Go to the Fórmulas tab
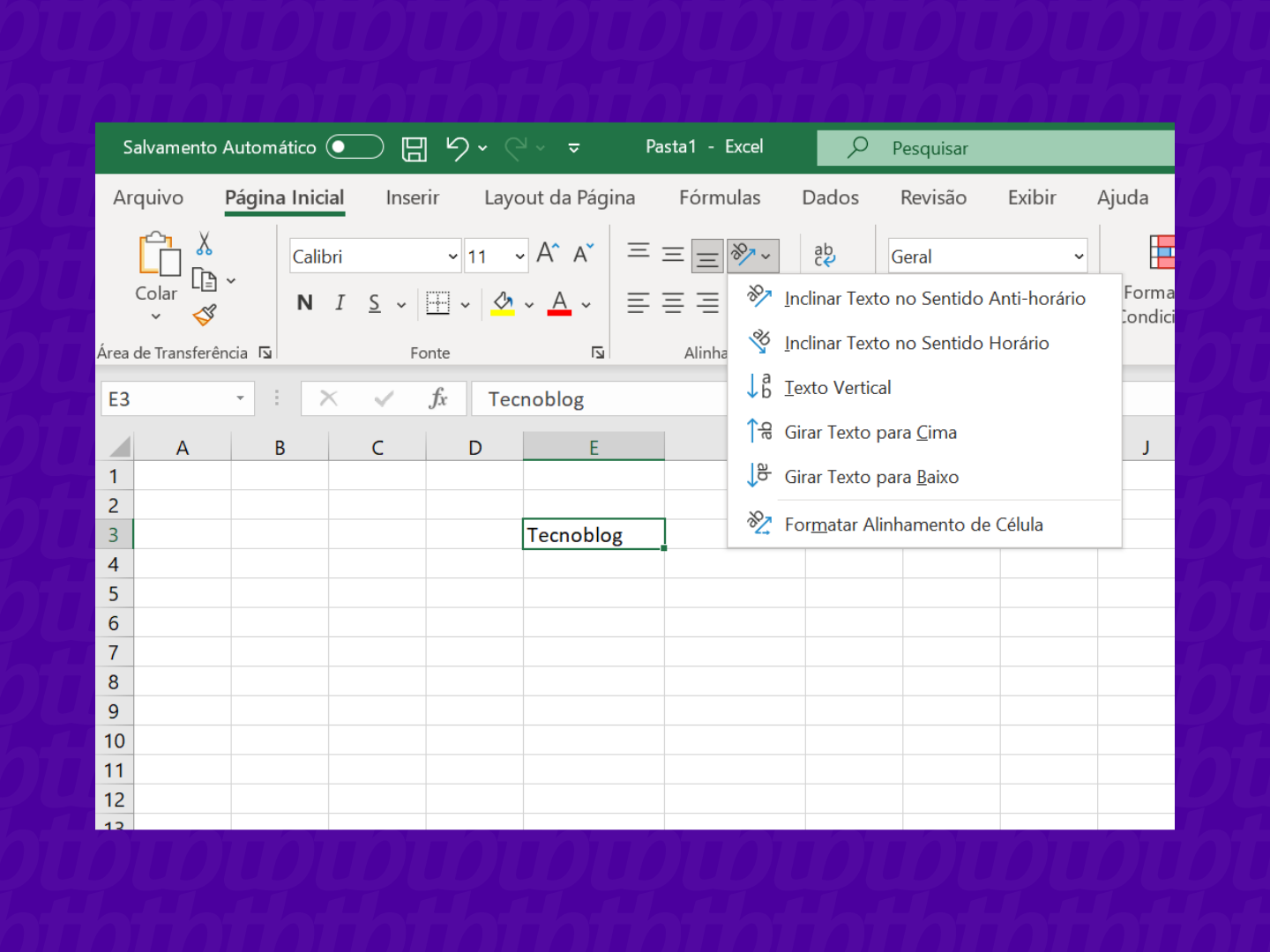Image resolution: width=1270 pixels, height=952 pixels. tap(720, 197)
